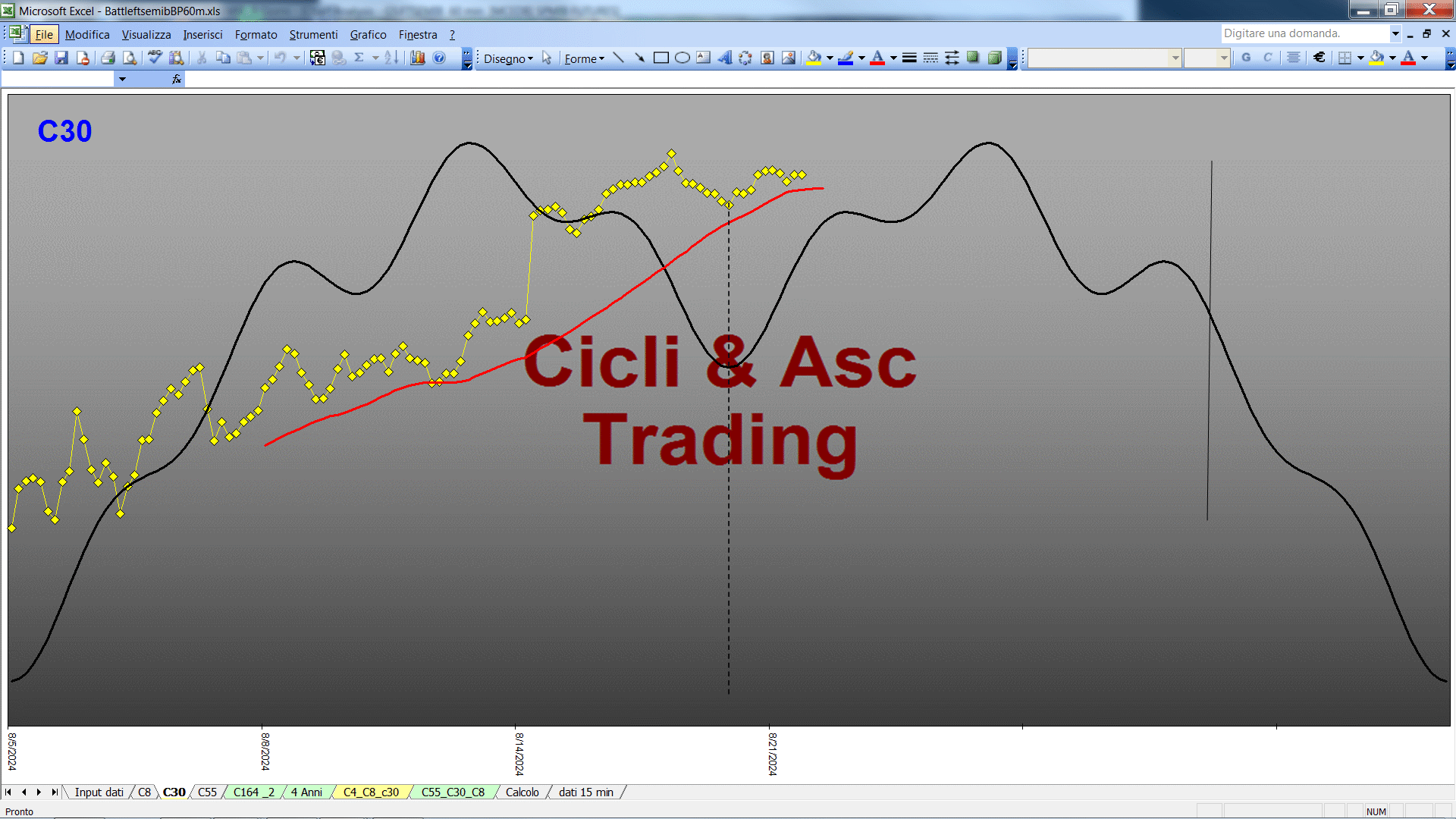The height and width of the screenshot is (819, 1456).
Task: Run the ABC spelling check icon
Action: (x=155, y=58)
